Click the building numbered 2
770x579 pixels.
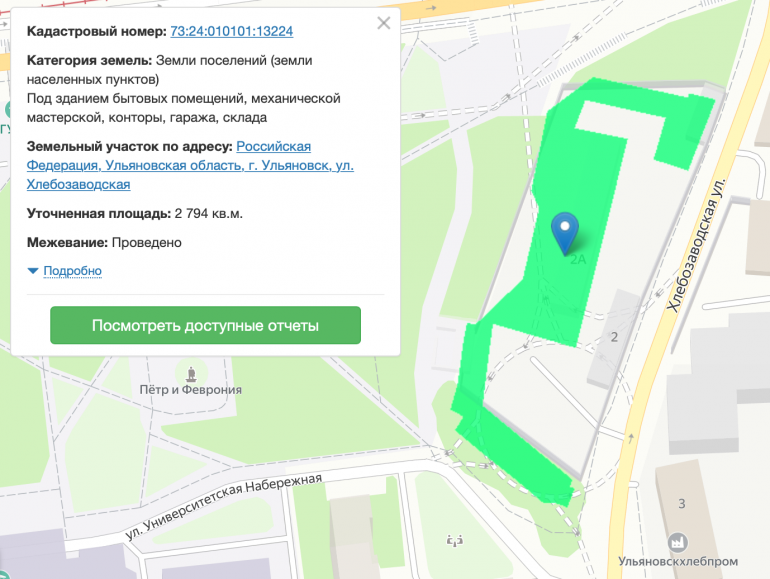(614, 337)
